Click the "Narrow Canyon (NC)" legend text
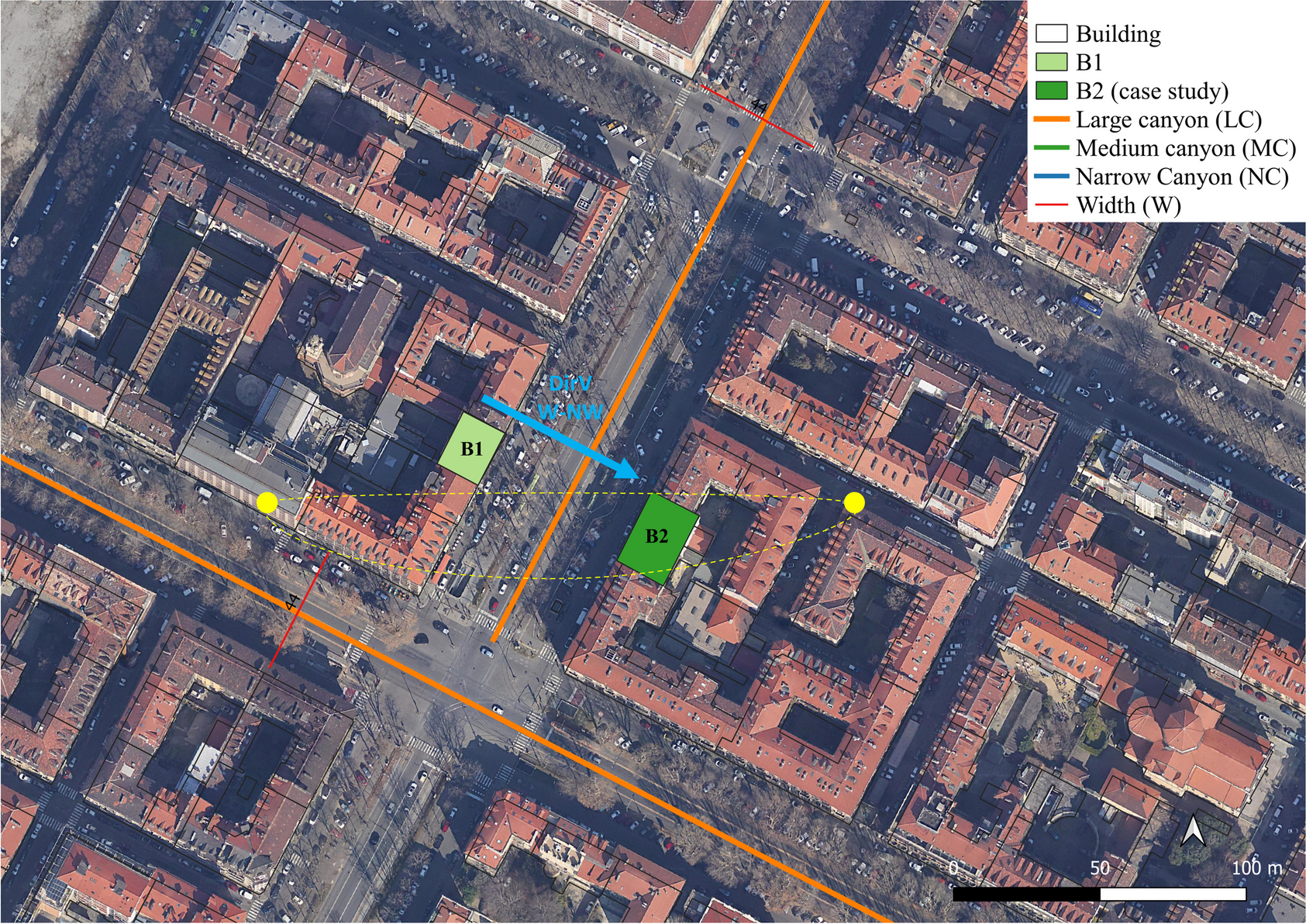Viewport: 1306px width, 924px height. click(1182, 178)
